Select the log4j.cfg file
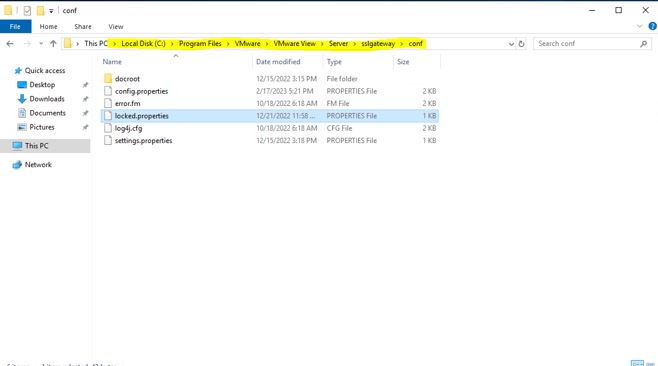This screenshot has width=658, height=366. 128,128
